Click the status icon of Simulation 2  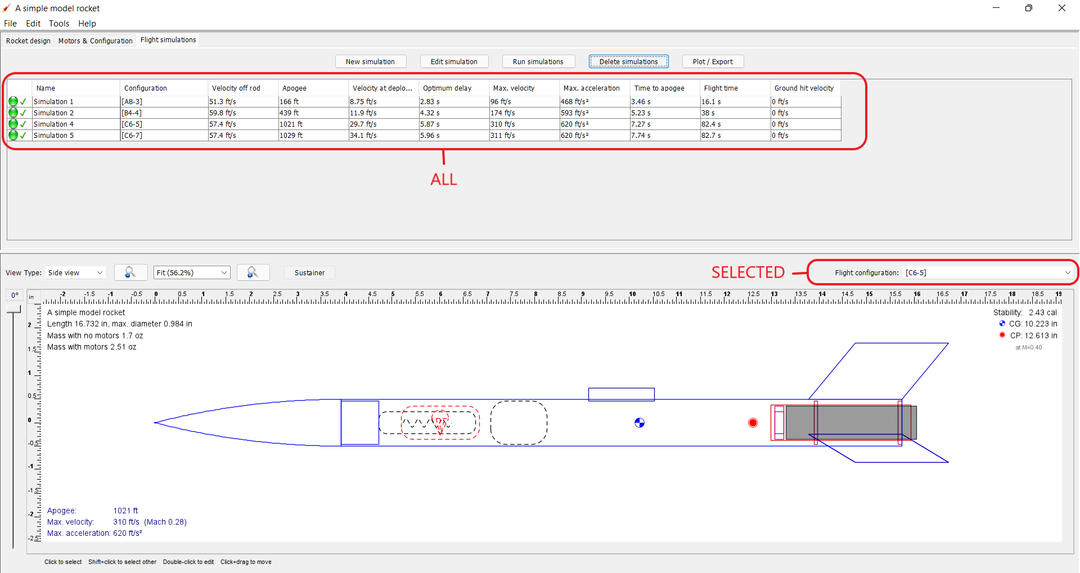point(13,113)
